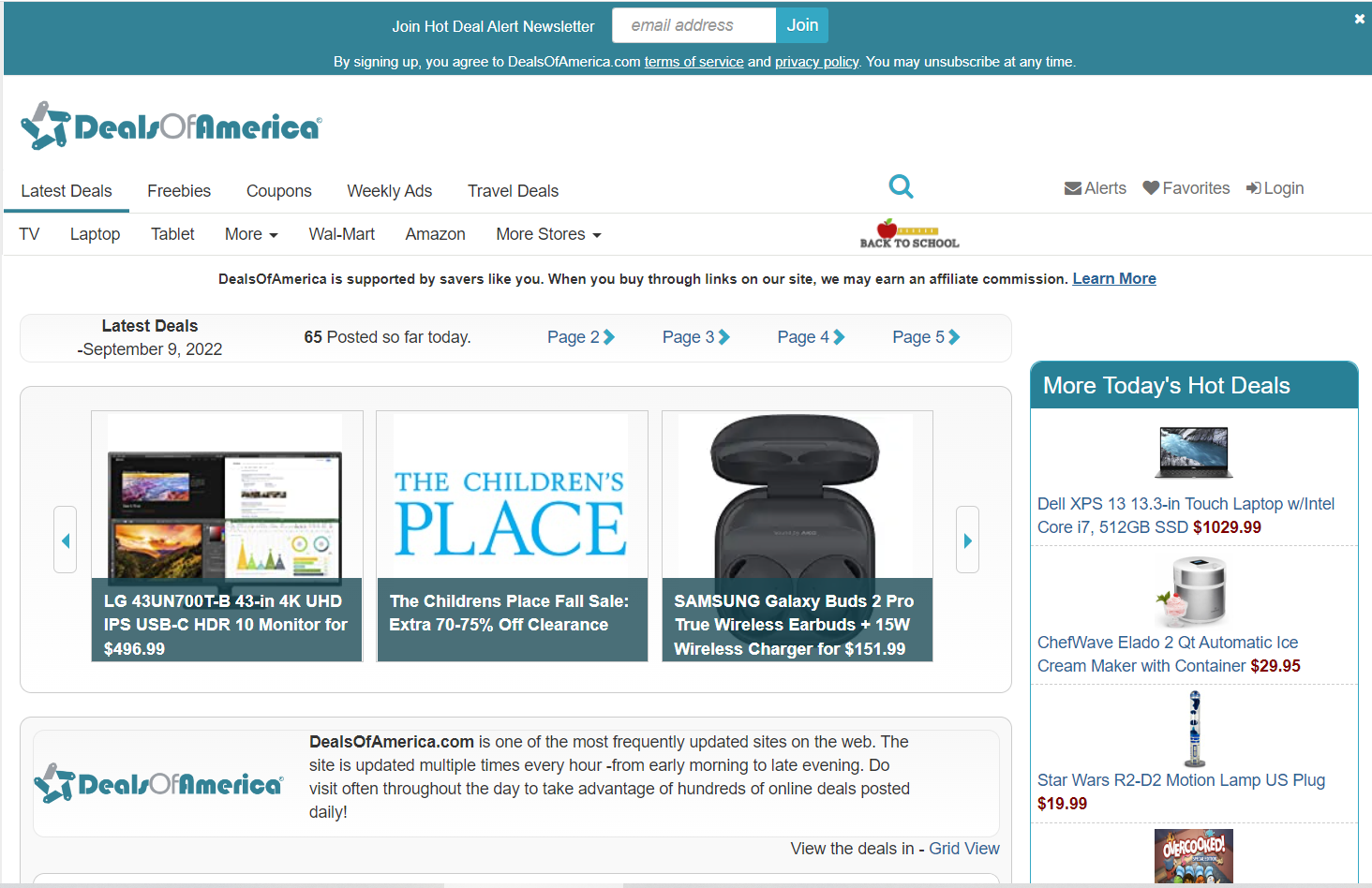Open Alerts envelope link
The height and width of the screenshot is (888, 1372).
tap(1095, 188)
